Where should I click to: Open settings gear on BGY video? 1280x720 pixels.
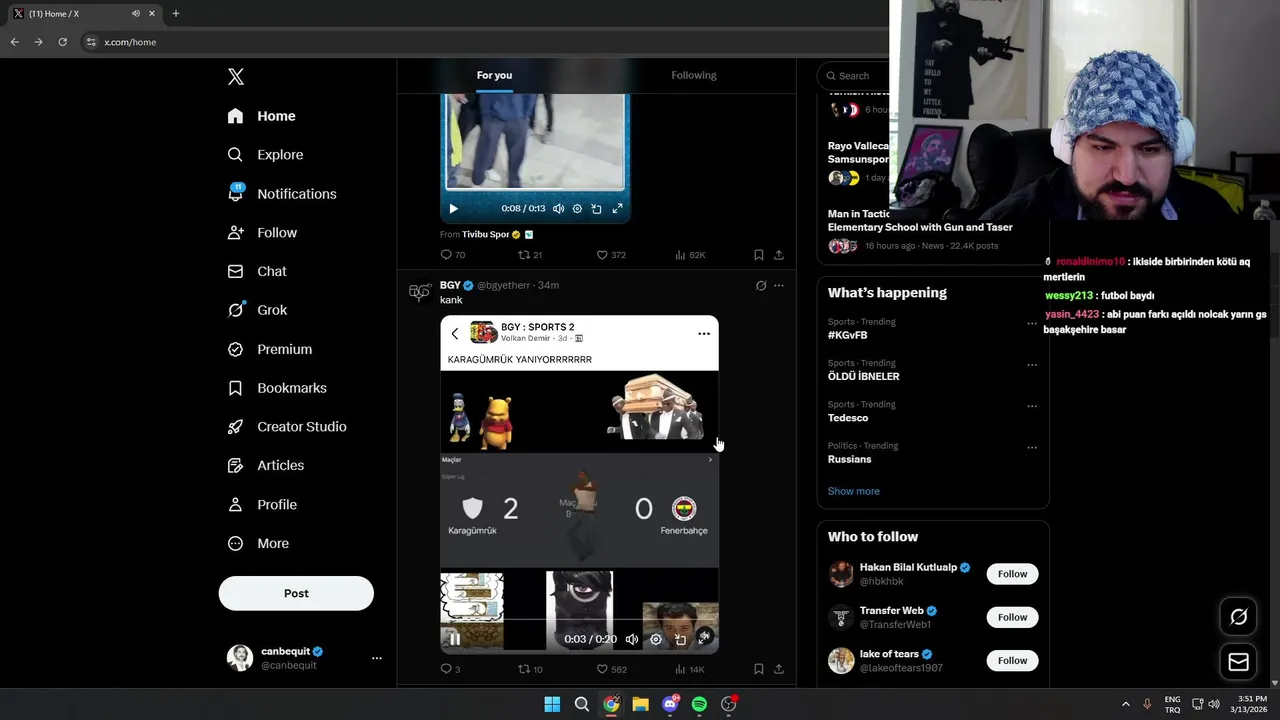656,639
